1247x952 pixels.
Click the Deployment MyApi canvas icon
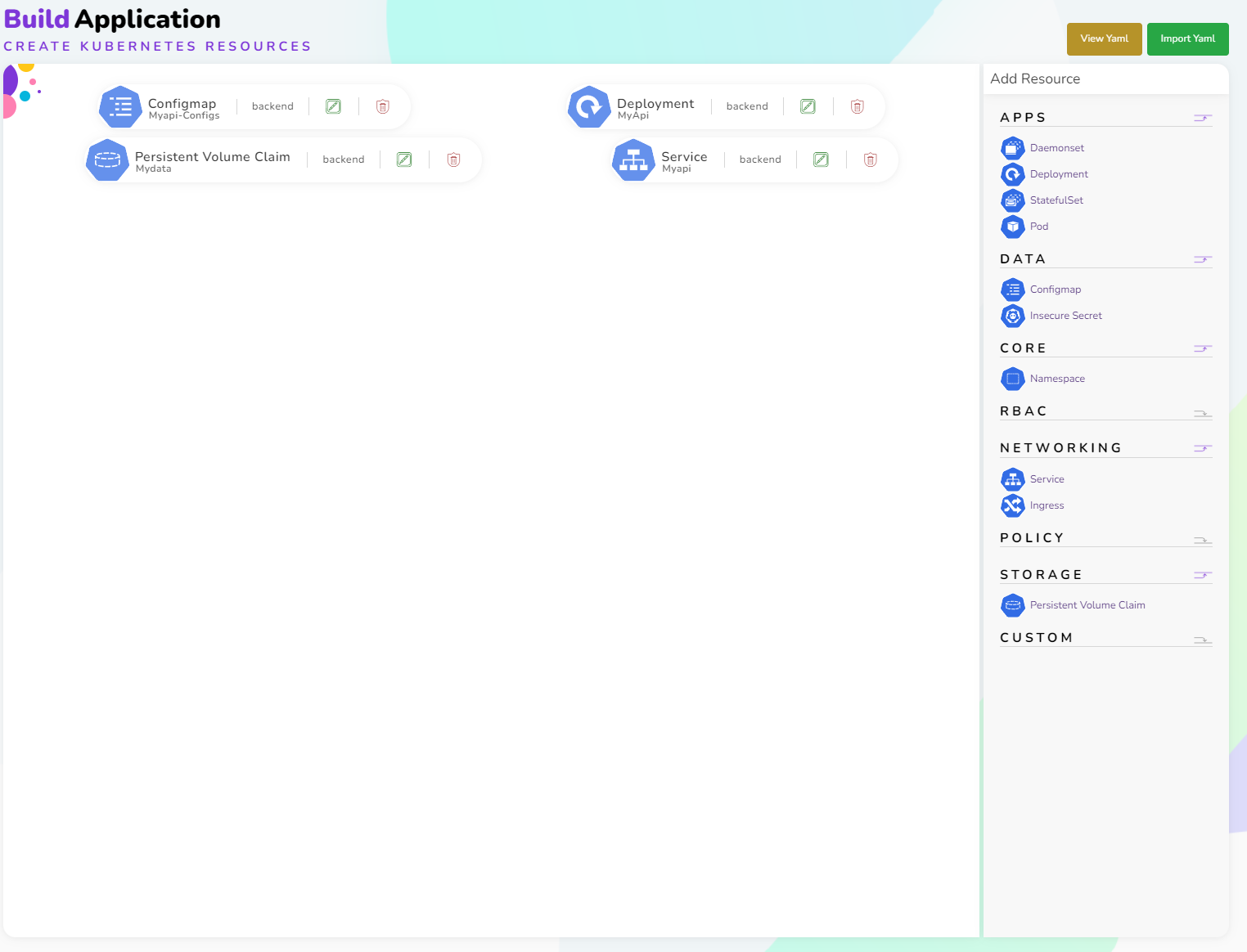point(589,107)
